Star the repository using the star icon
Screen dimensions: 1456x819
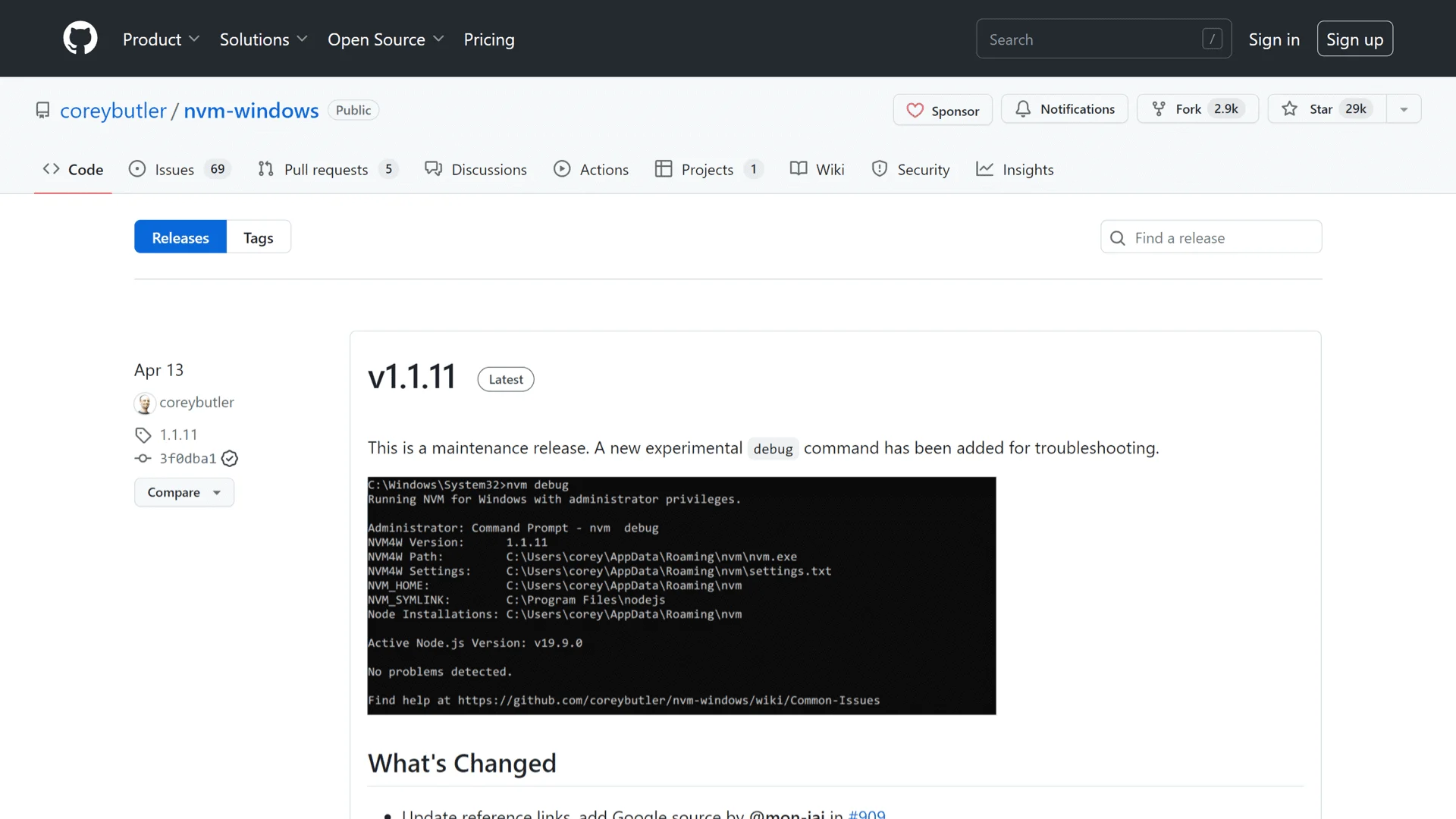(x=1288, y=108)
